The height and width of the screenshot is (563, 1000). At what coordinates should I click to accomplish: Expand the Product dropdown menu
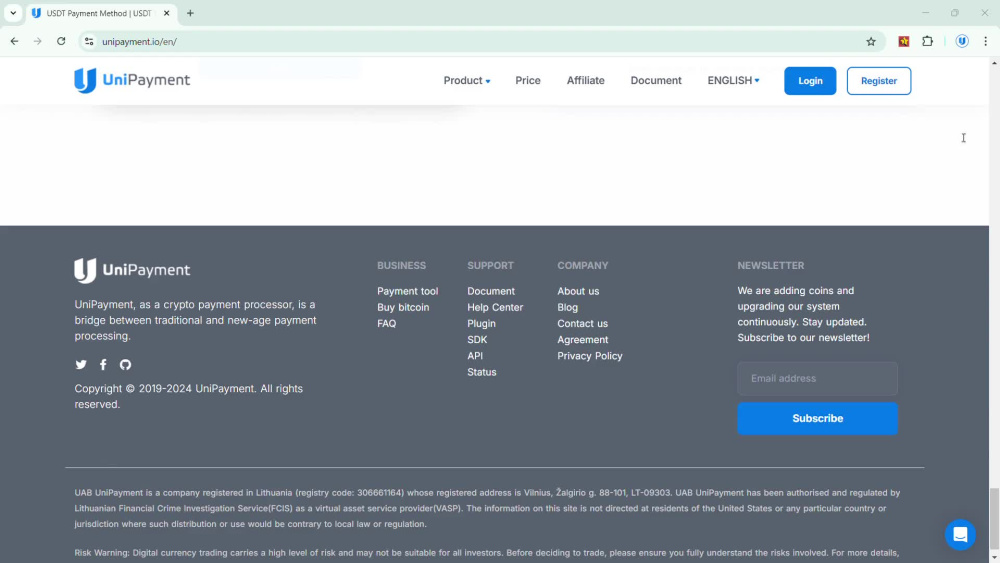(x=467, y=80)
